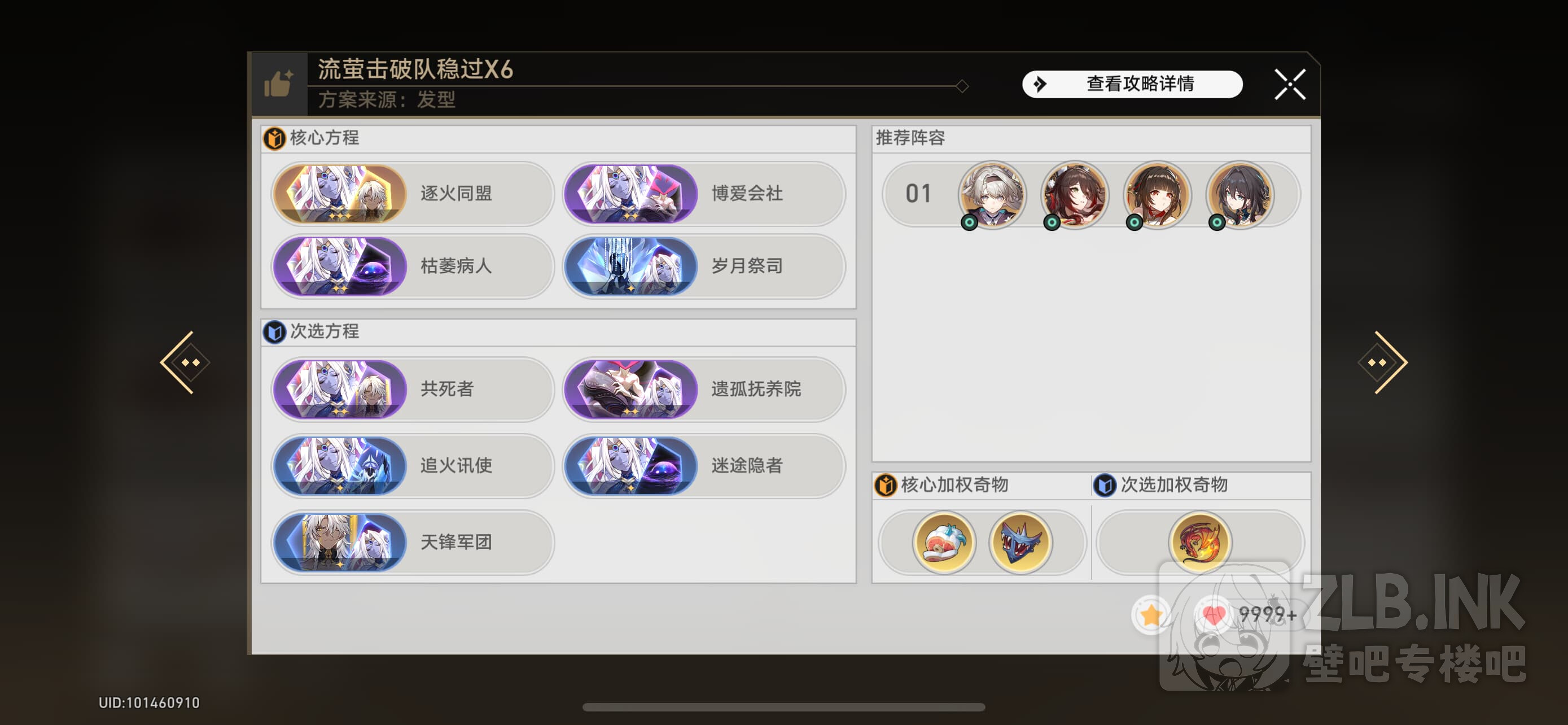Go to next strategy with right arrow
1568x725 pixels.
(x=1382, y=363)
